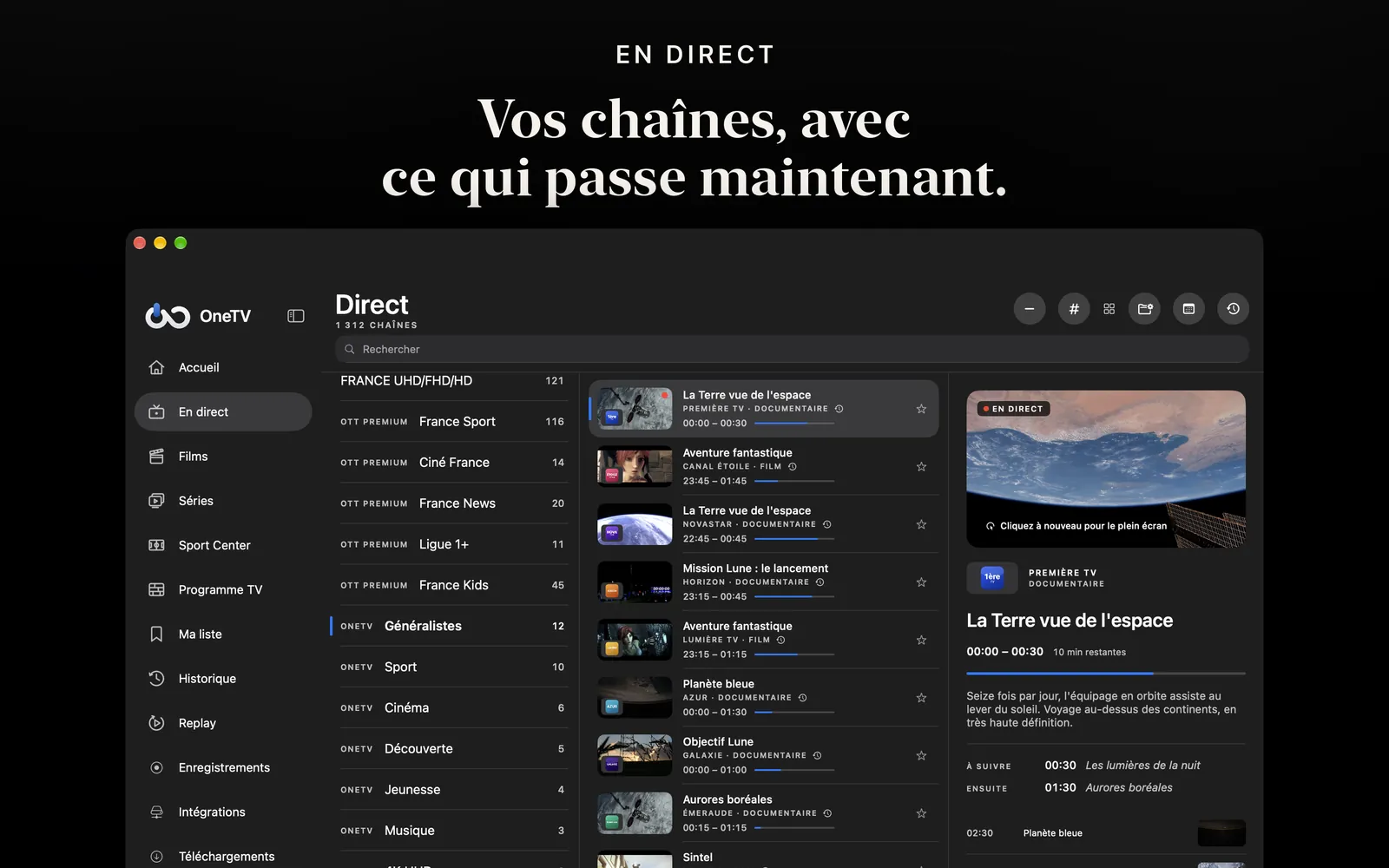Click the minus button in Direct toolbar
This screenshot has width=1389, height=868.
(1030, 309)
